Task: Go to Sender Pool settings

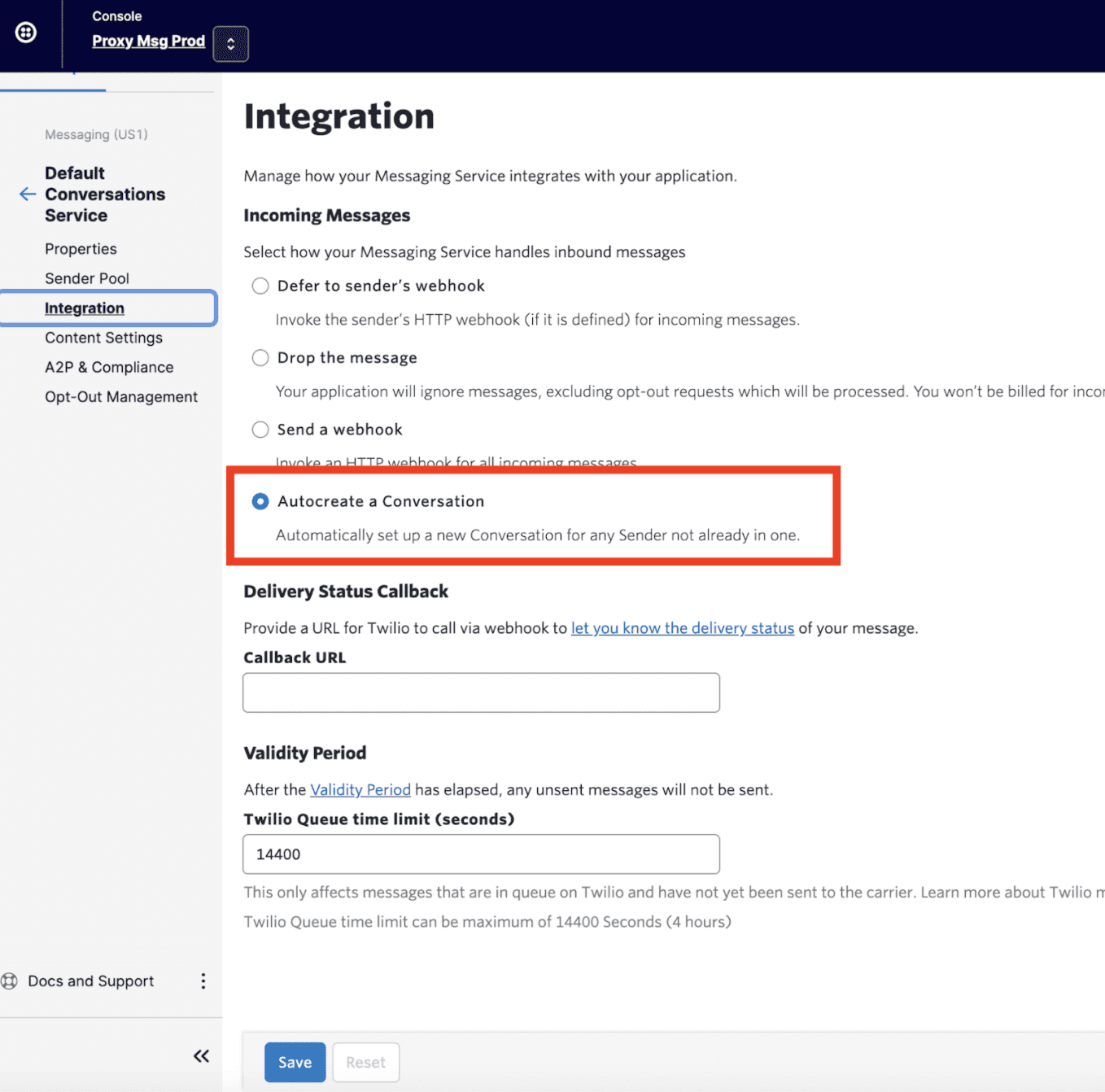Action: coord(87,277)
